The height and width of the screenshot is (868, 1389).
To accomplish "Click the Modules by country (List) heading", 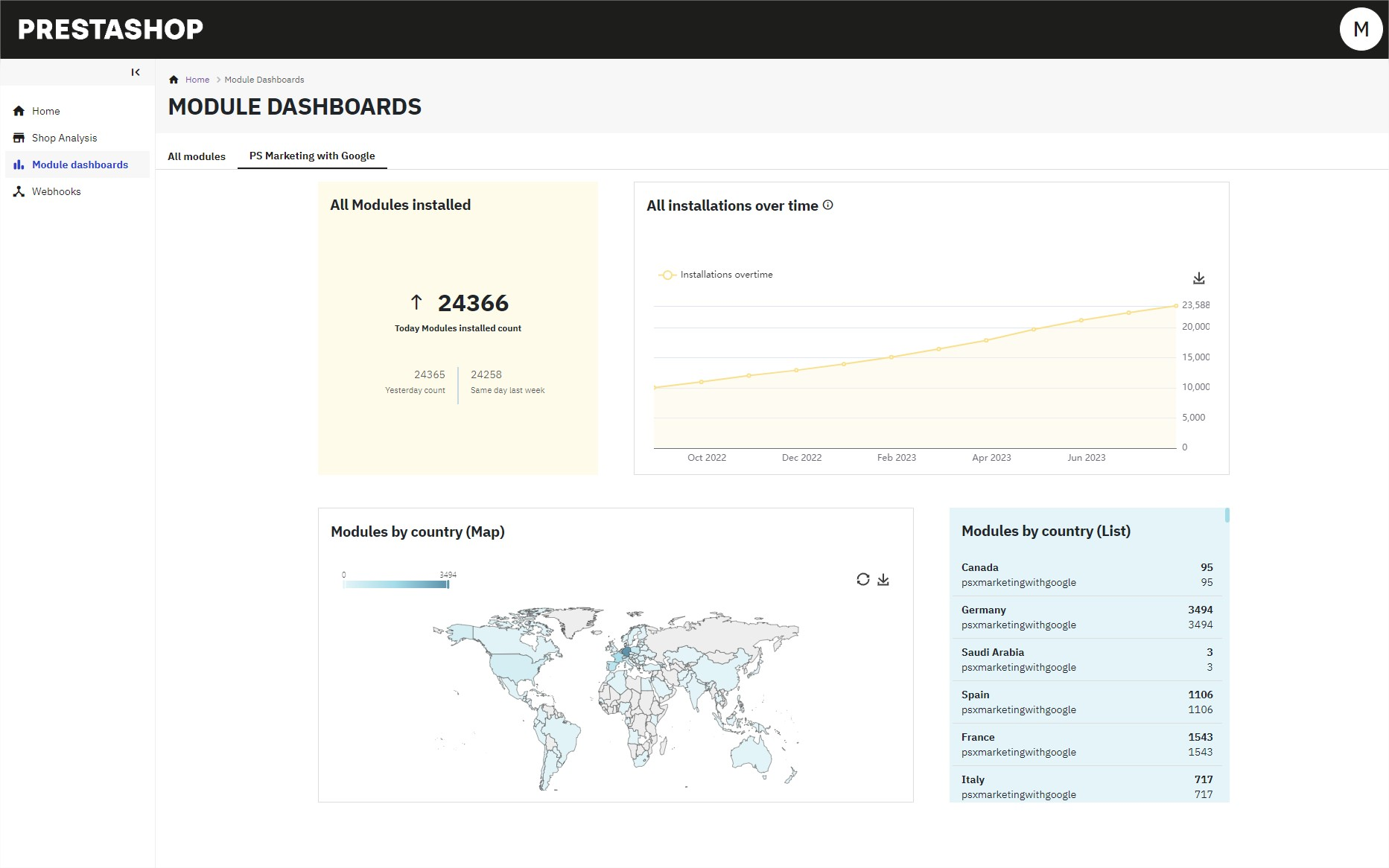I will coord(1046,531).
